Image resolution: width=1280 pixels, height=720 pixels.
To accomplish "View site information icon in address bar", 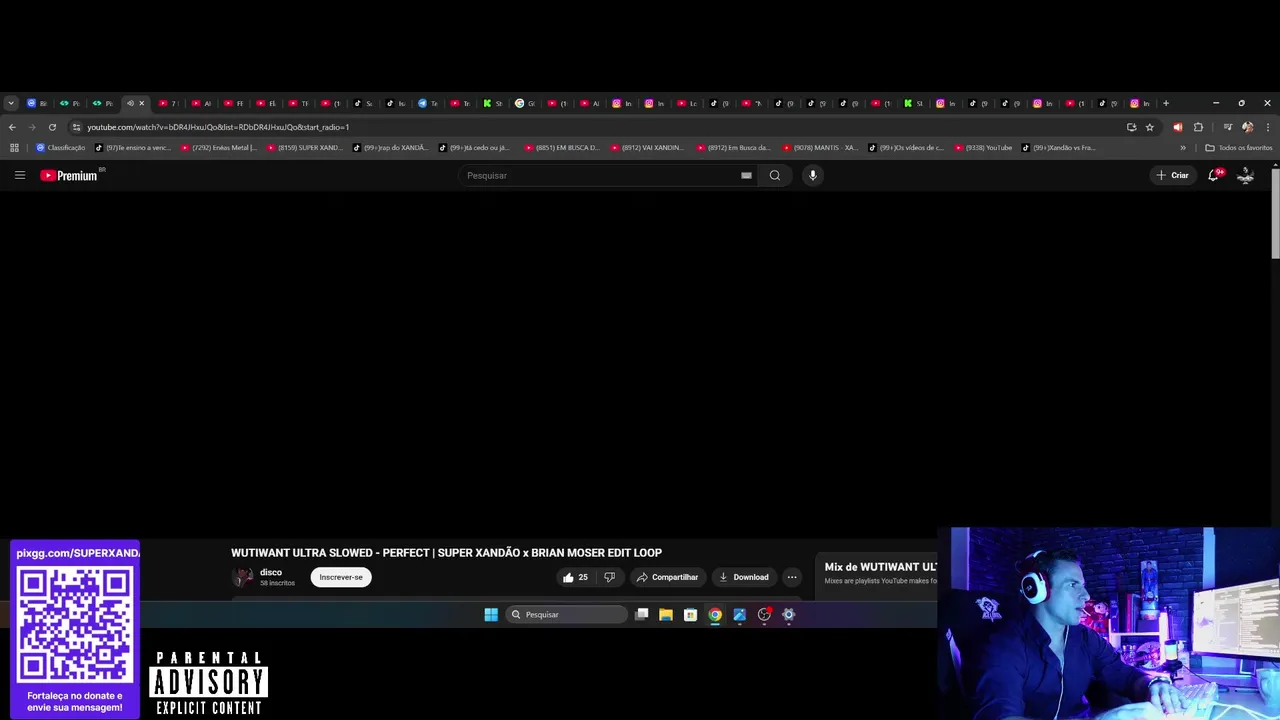I will 76,127.
